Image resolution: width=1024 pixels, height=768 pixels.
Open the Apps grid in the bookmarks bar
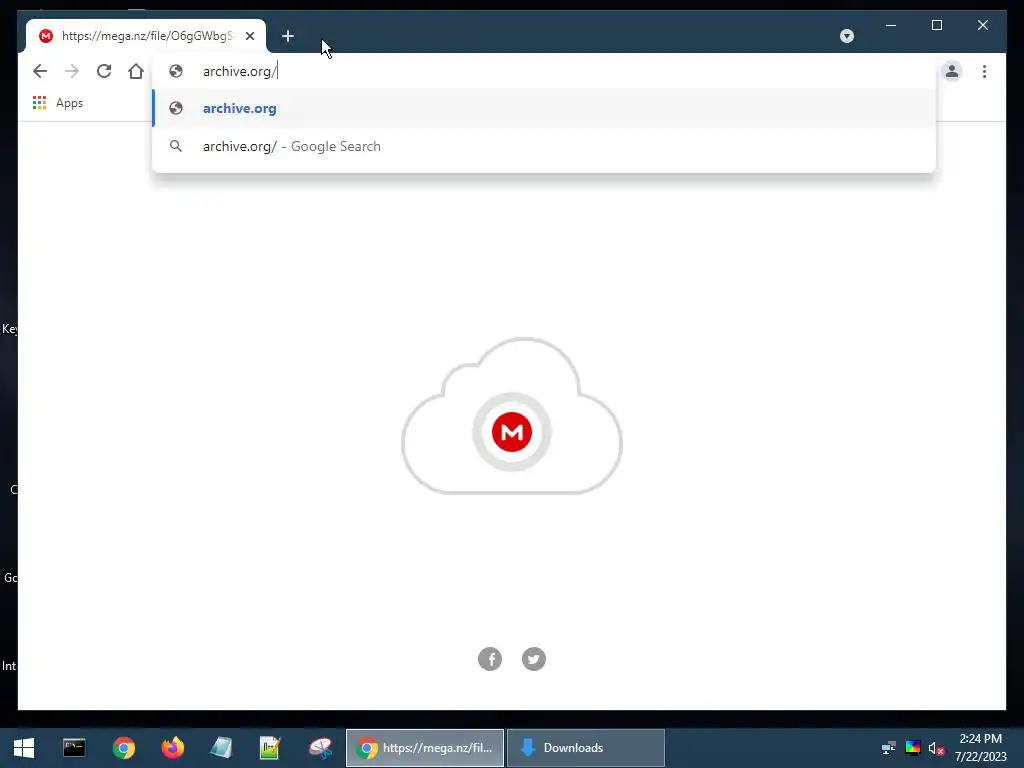(x=57, y=103)
